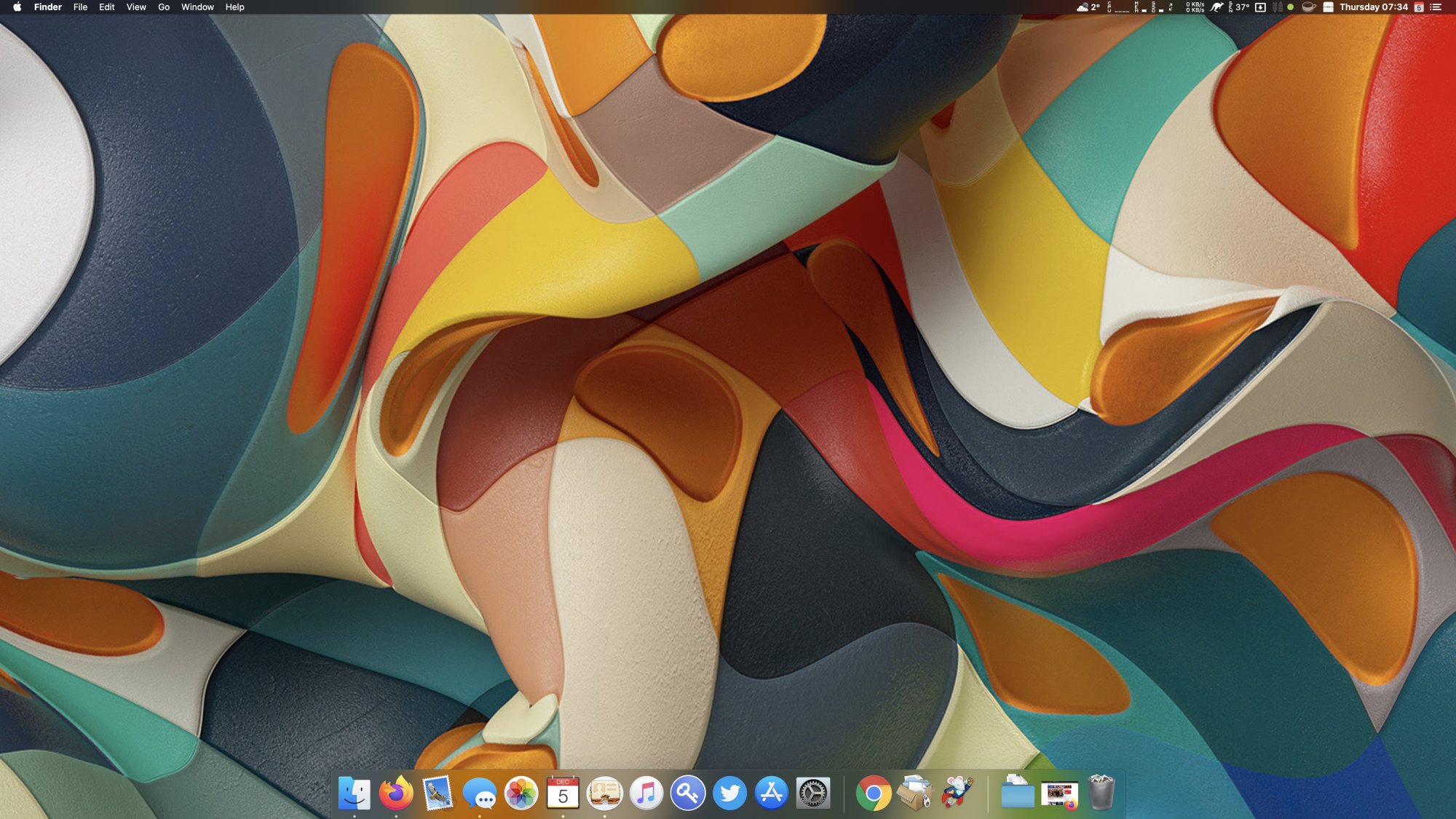The image size is (1456, 819).
Task: Open the Finder menu
Action: (x=48, y=7)
